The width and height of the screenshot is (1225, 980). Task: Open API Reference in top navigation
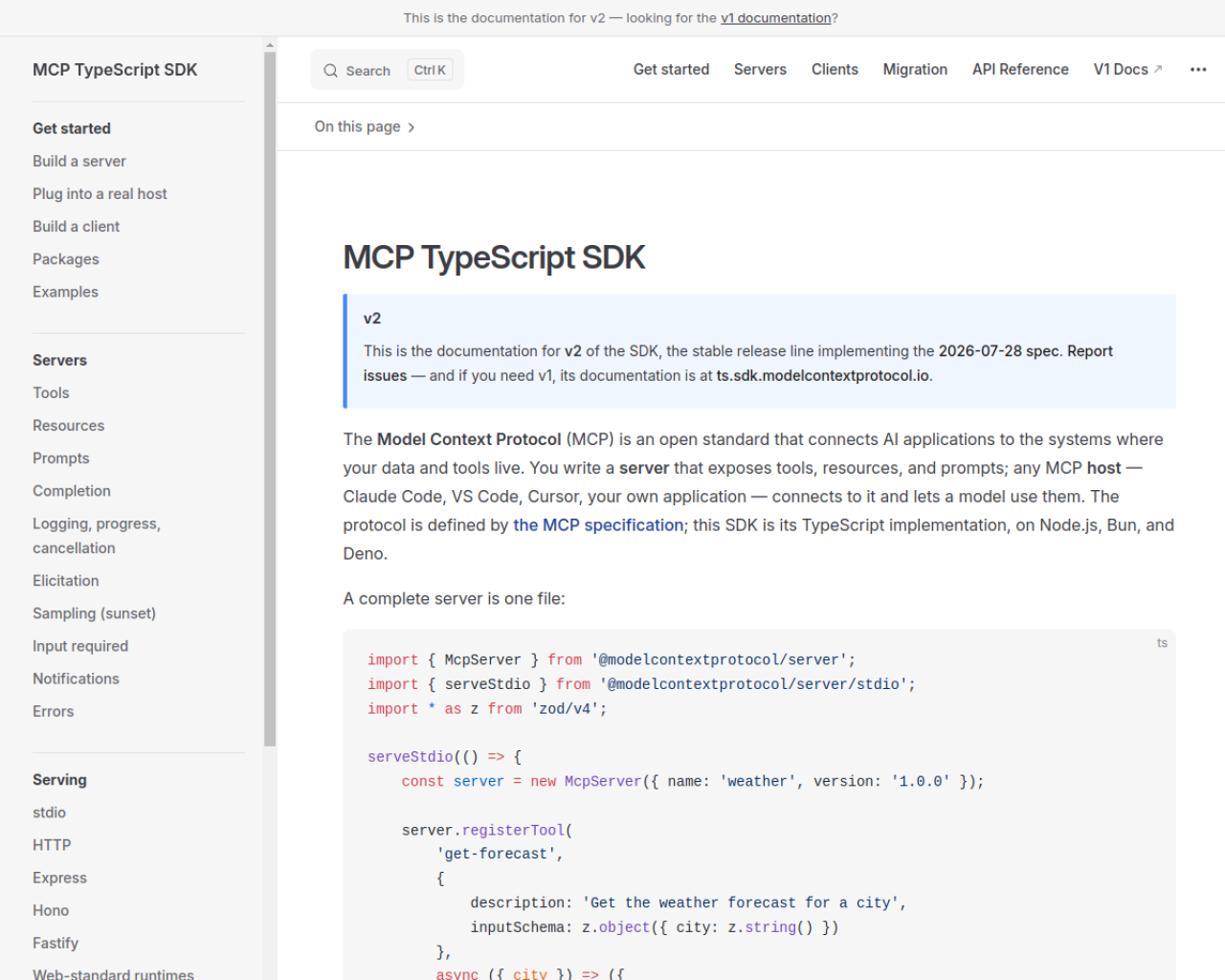[x=1020, y=70]
